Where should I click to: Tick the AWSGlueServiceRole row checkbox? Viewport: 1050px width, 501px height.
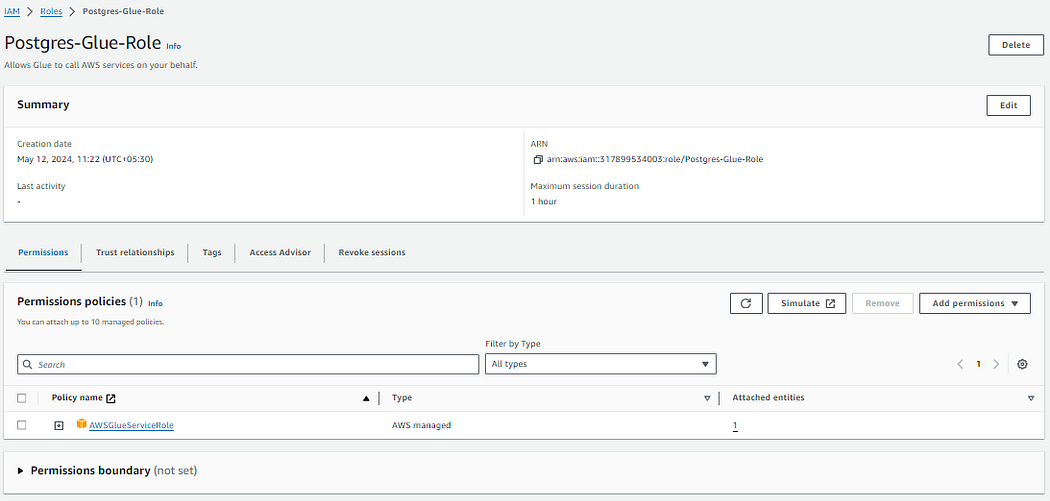click(x=21, y=425)
